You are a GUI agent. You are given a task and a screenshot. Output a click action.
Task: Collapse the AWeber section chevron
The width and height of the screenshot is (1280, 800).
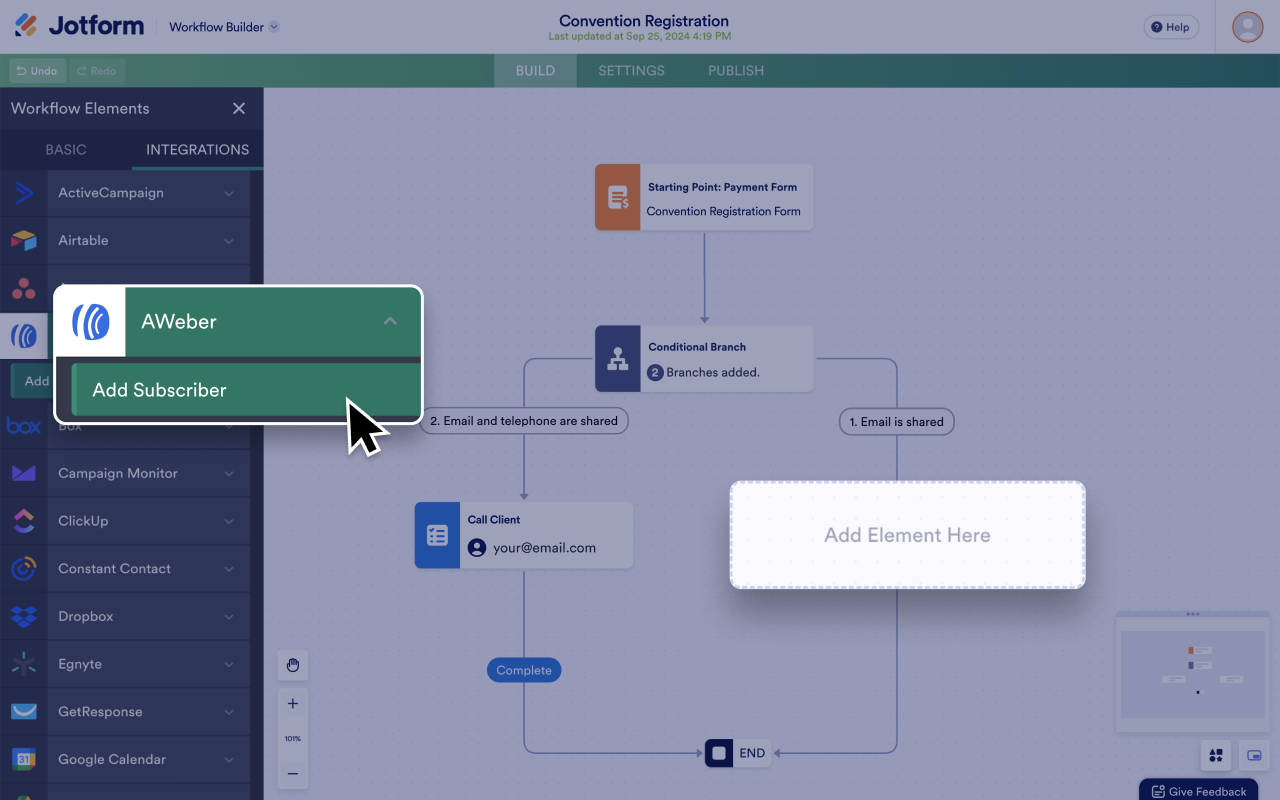pos(390,321)
